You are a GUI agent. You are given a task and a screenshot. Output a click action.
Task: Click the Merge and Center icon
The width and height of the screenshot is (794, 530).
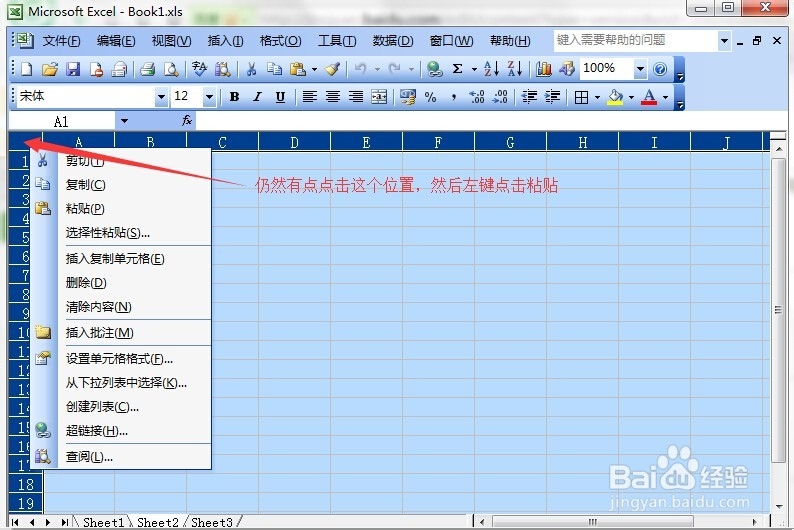point(379,97)
